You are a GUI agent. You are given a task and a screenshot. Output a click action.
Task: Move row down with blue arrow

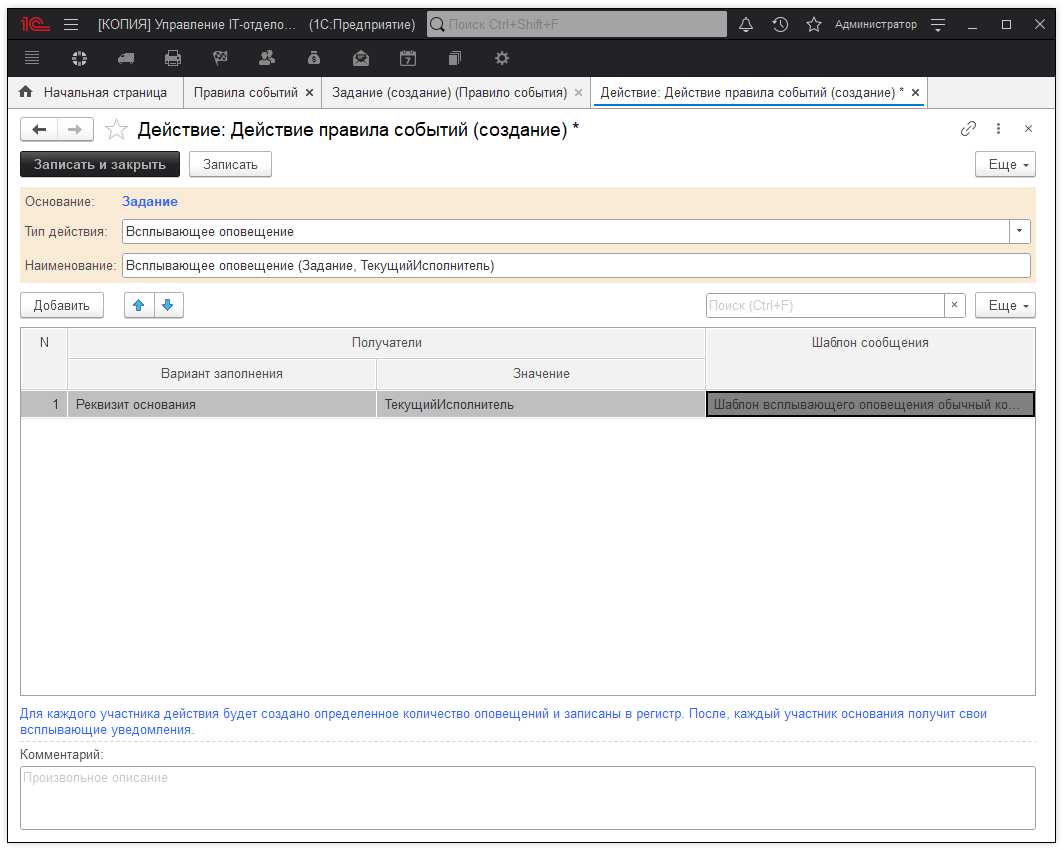pos(168,305)
